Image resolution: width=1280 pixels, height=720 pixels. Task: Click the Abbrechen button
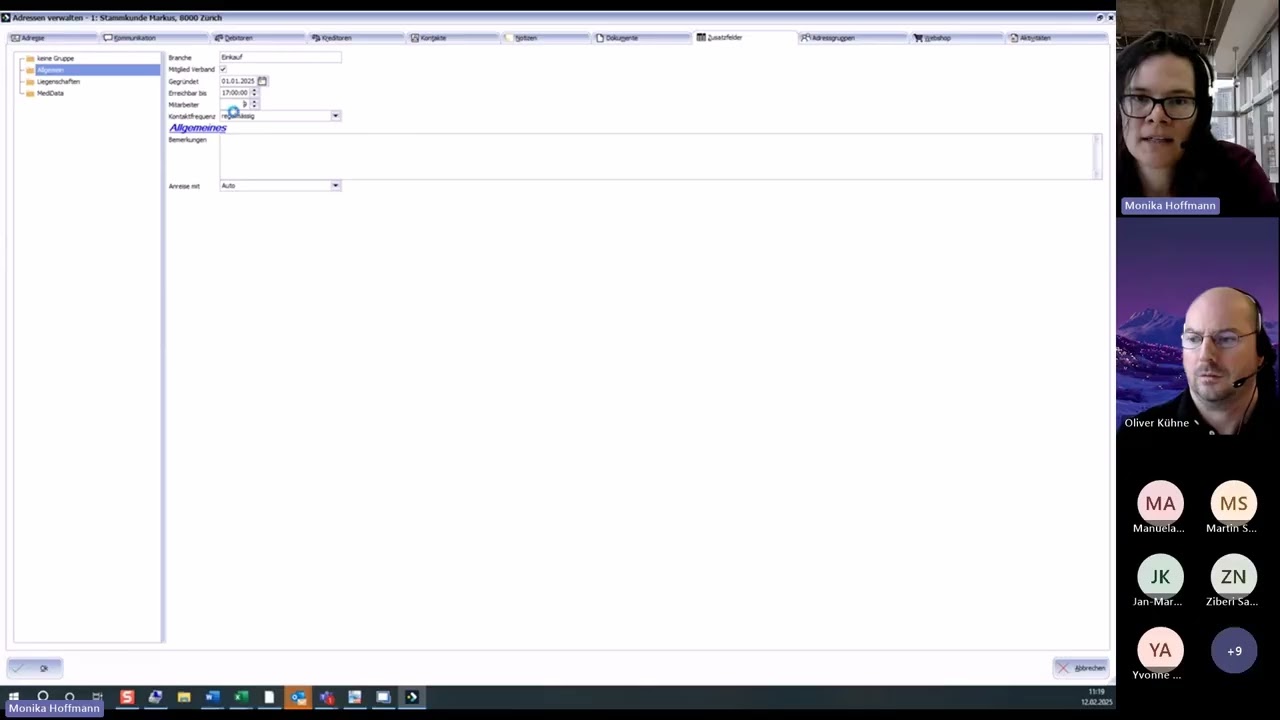coord(1081,668)
